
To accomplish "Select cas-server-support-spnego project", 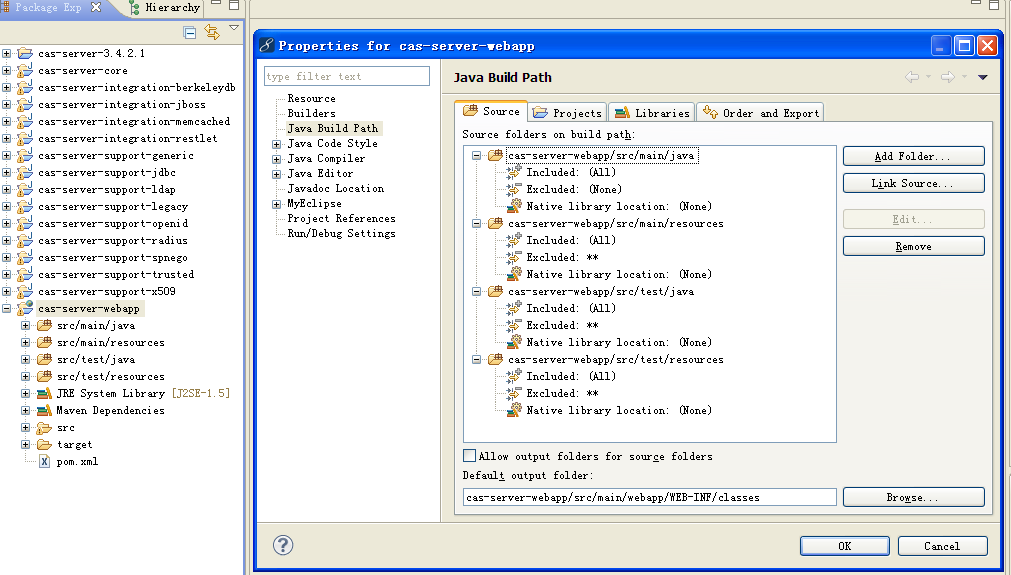I will [x=113, y=257].
